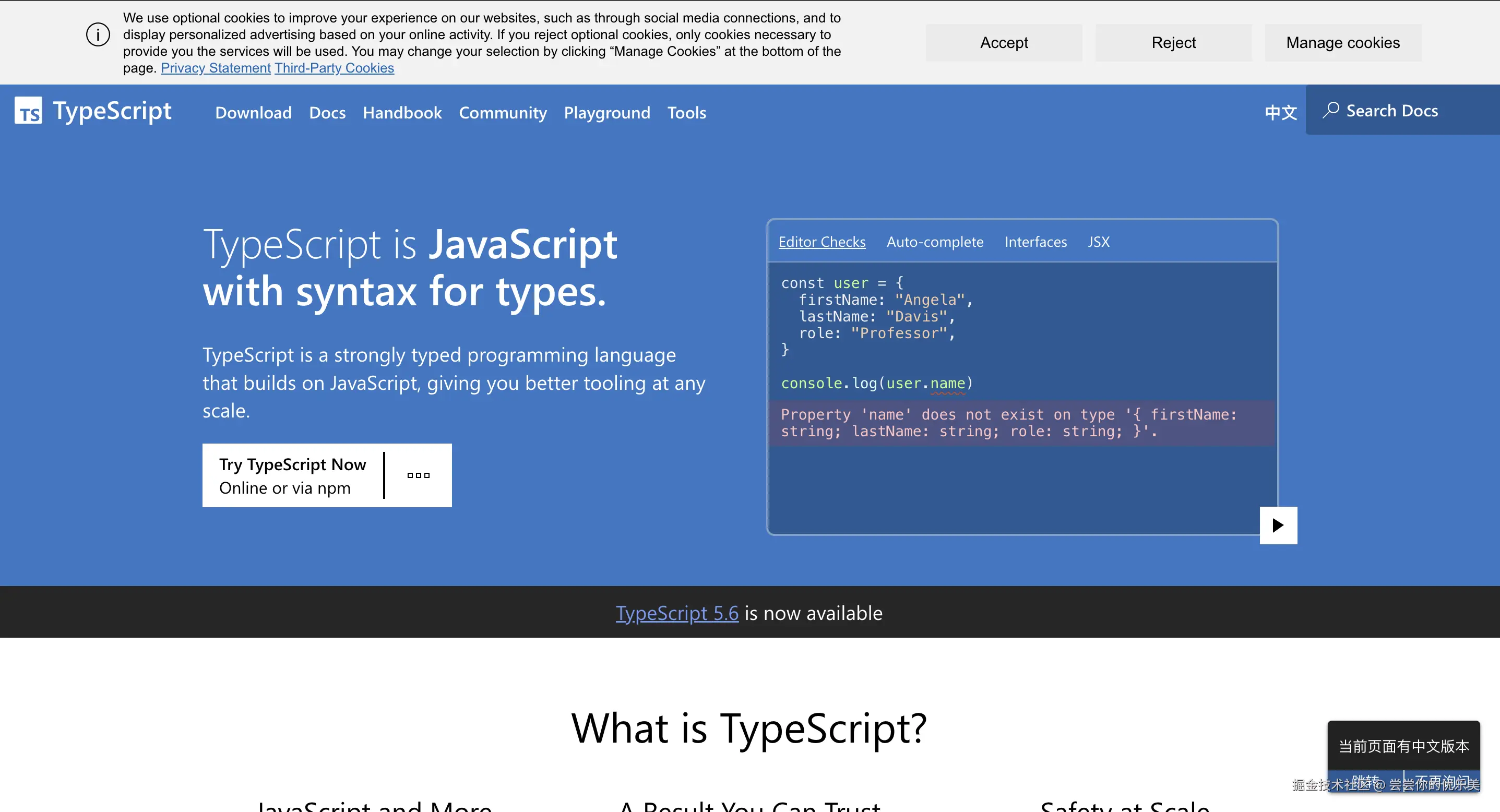Open Manage cookies settings
The height and width of the screenshot is (812, 1500).
click(1342, 42)
